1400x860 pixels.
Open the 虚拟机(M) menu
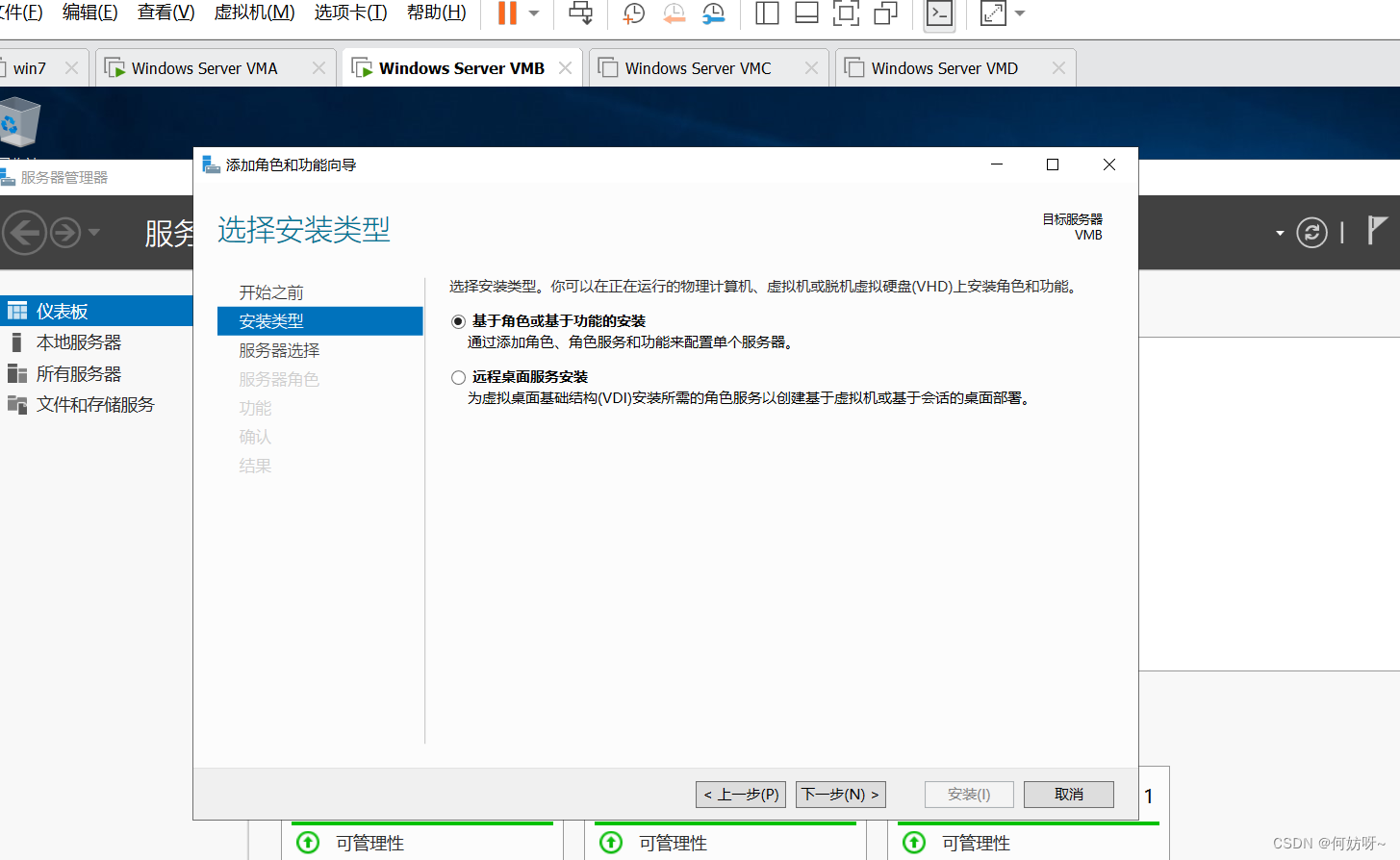click(254, 13)
